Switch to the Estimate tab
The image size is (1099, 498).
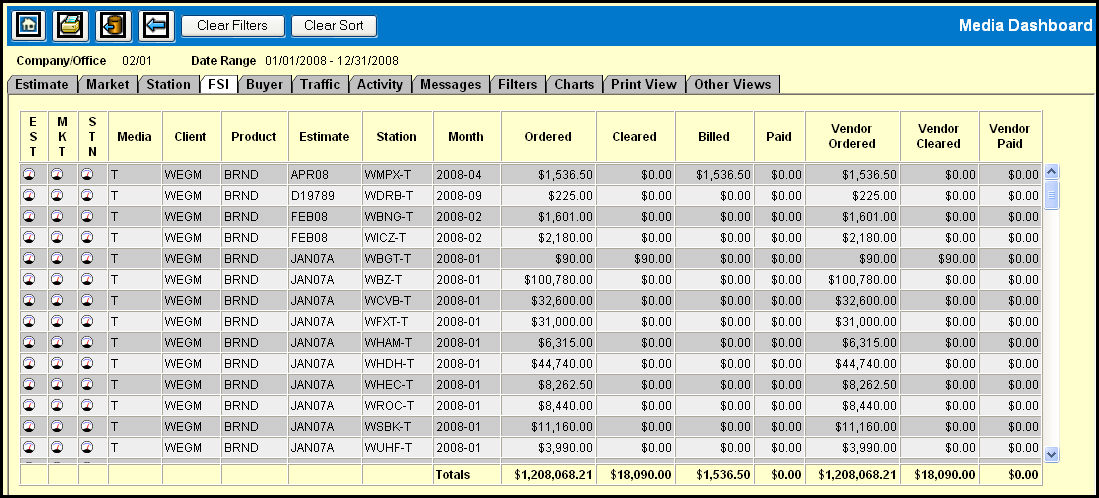tap(42, 85)
